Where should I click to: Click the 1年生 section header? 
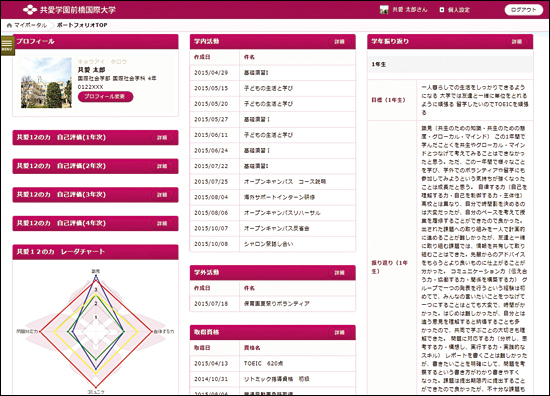click(x=450, y=65)
